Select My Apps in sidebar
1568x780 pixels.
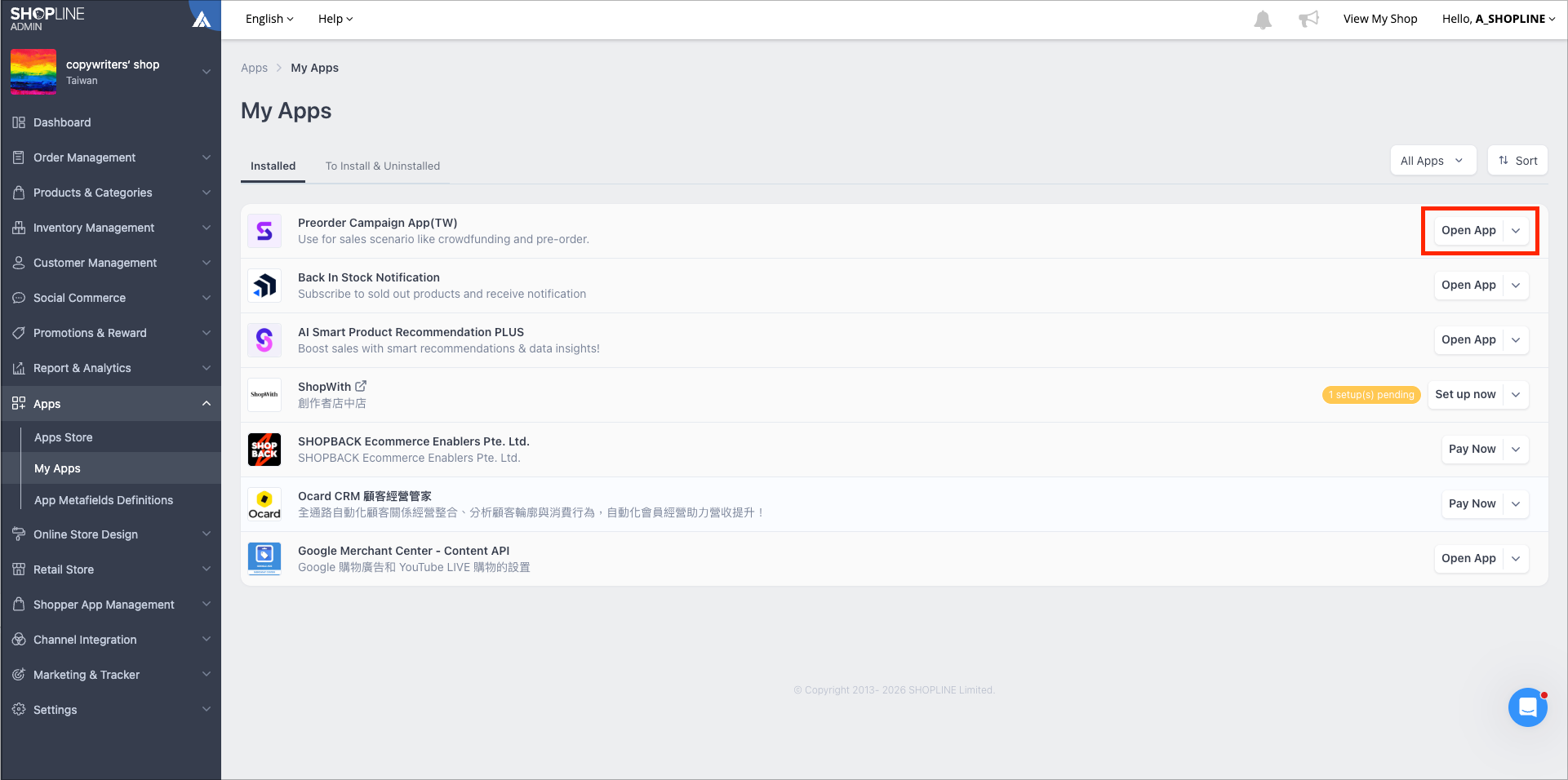pos(57,468)
